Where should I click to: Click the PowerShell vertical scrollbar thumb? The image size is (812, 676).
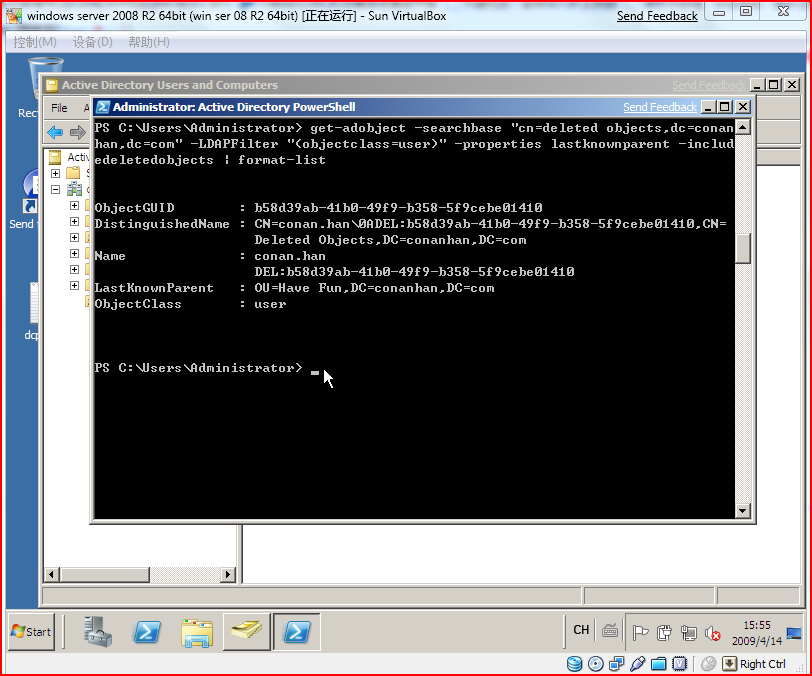click(x=743, y=249)
